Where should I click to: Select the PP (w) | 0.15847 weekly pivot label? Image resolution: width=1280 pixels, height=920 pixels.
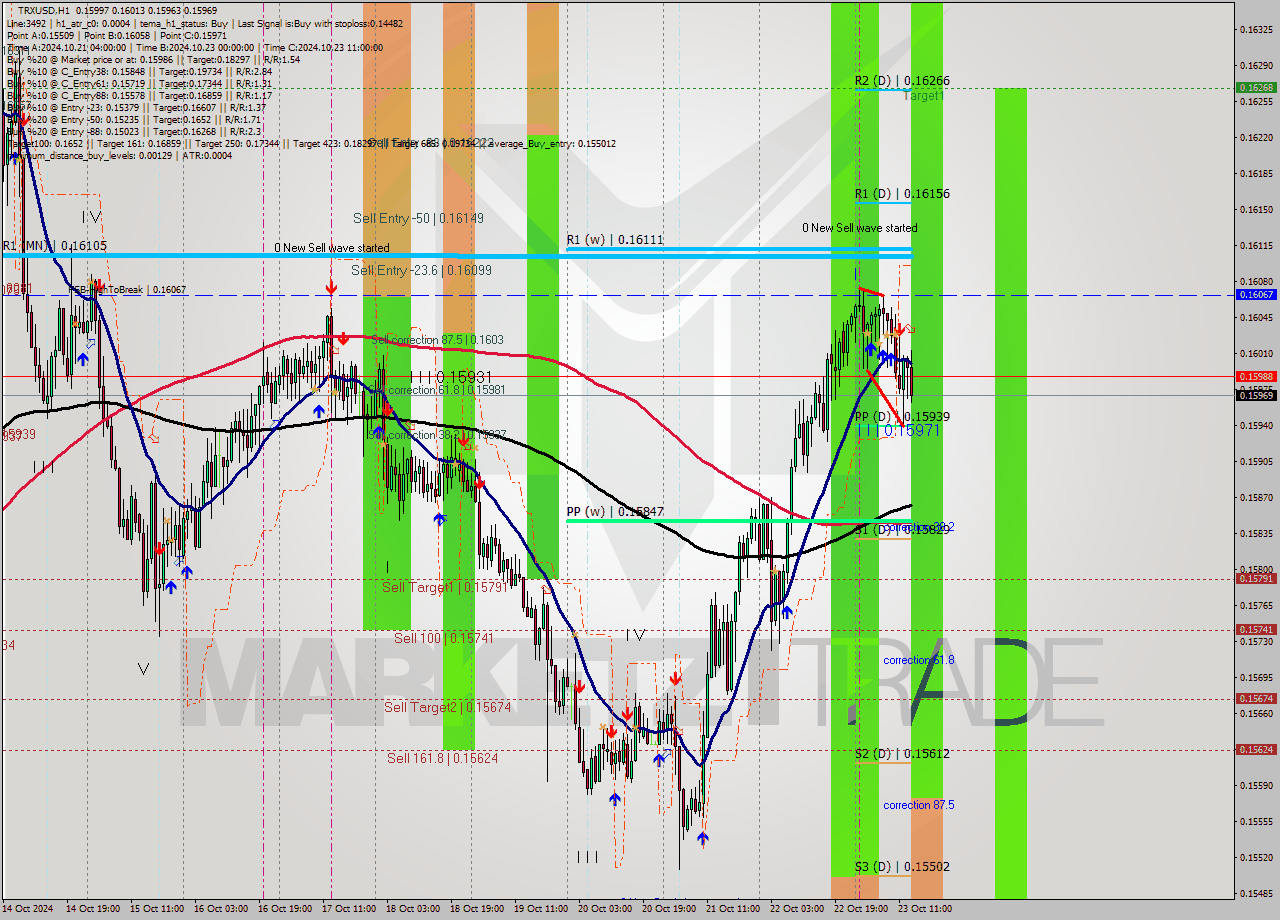tap(614, 512)
